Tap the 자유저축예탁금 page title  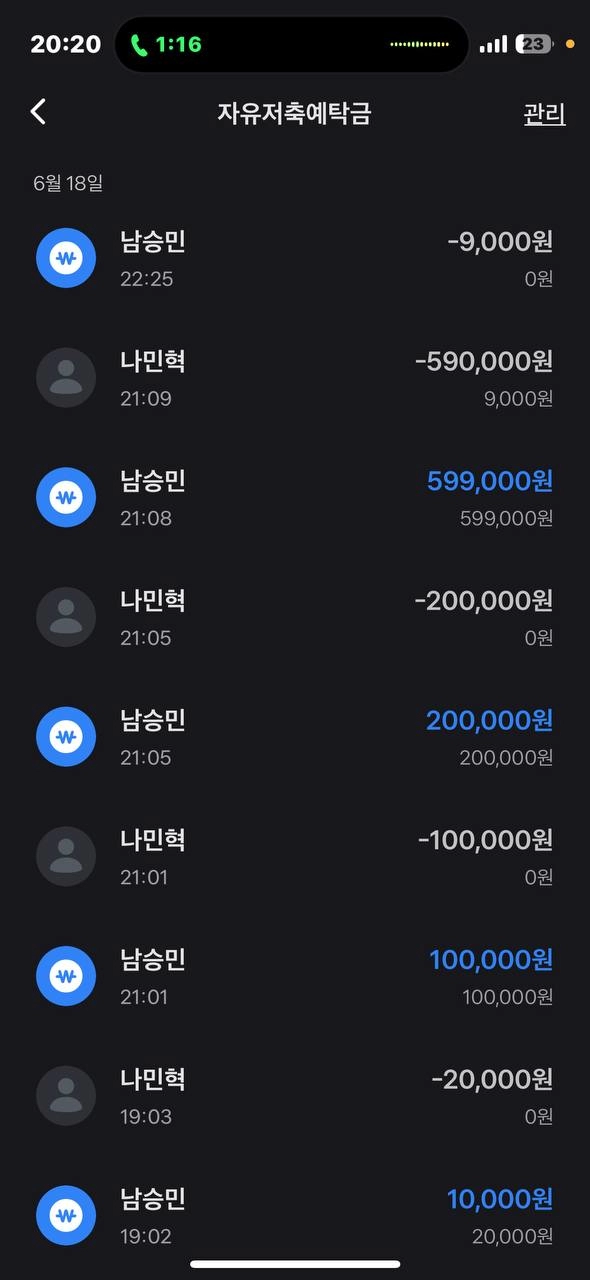click(x=294, y=113)
